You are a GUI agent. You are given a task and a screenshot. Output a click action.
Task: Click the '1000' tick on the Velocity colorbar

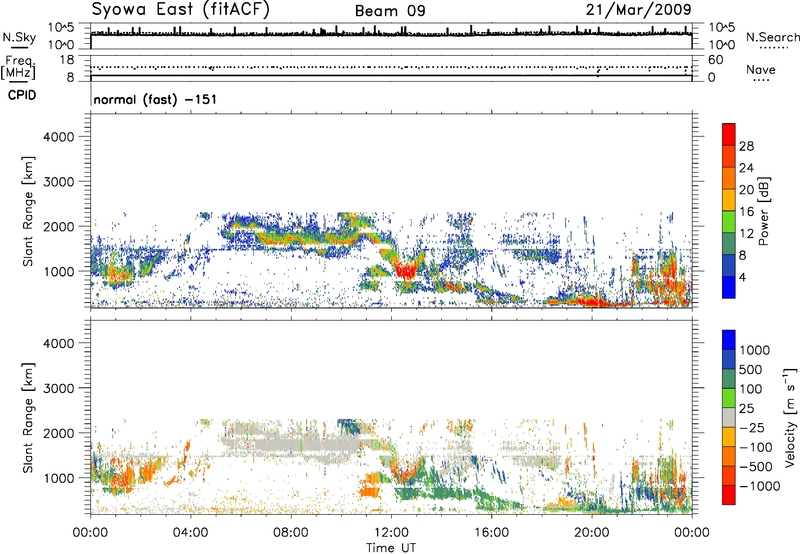point(755,350)
